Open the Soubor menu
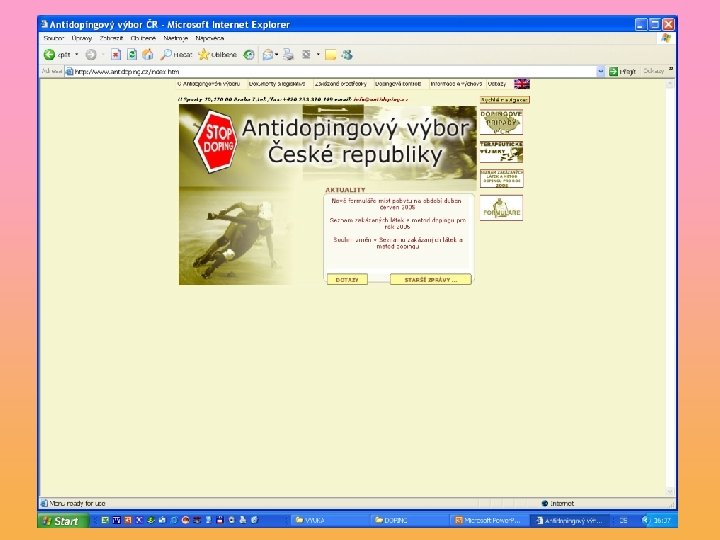Image resolution: width=720 pixels, height=540 pixels. tap(54, 38)
